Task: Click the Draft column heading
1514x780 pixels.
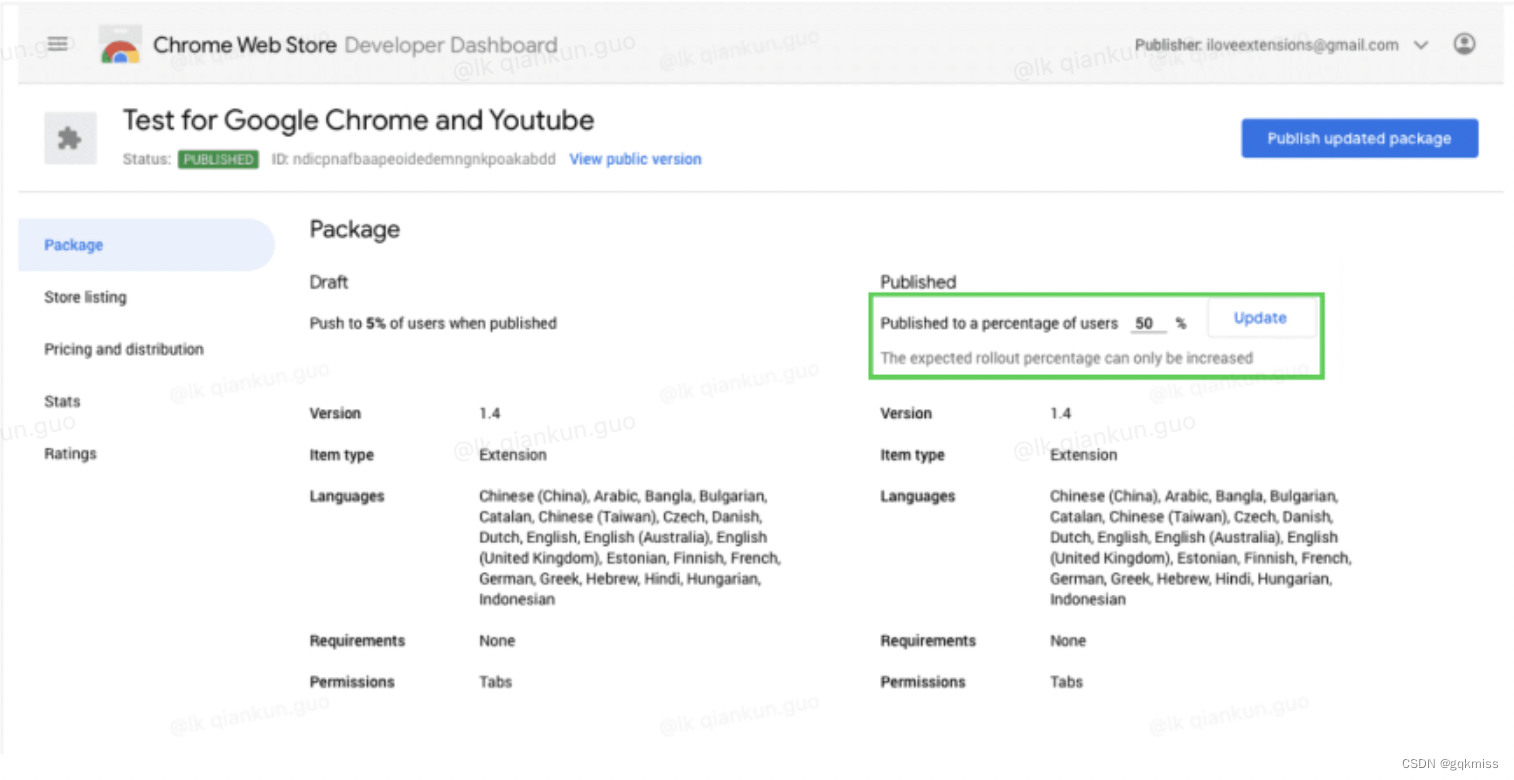Action: coord(329,282)
